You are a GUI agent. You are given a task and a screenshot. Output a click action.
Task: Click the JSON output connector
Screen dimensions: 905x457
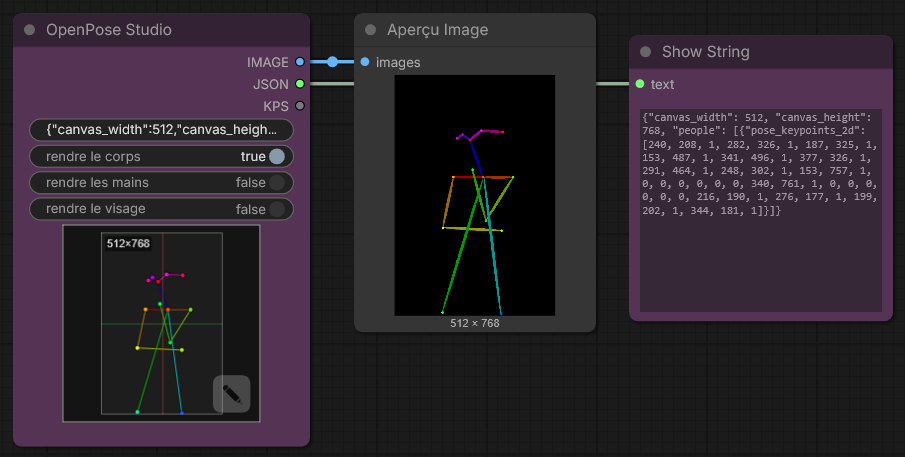[300, 84]
